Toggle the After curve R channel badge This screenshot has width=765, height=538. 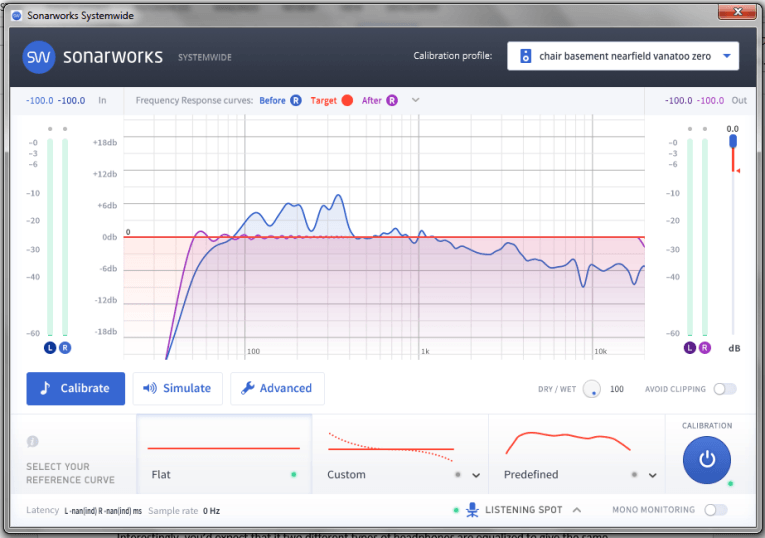point(392,100)
